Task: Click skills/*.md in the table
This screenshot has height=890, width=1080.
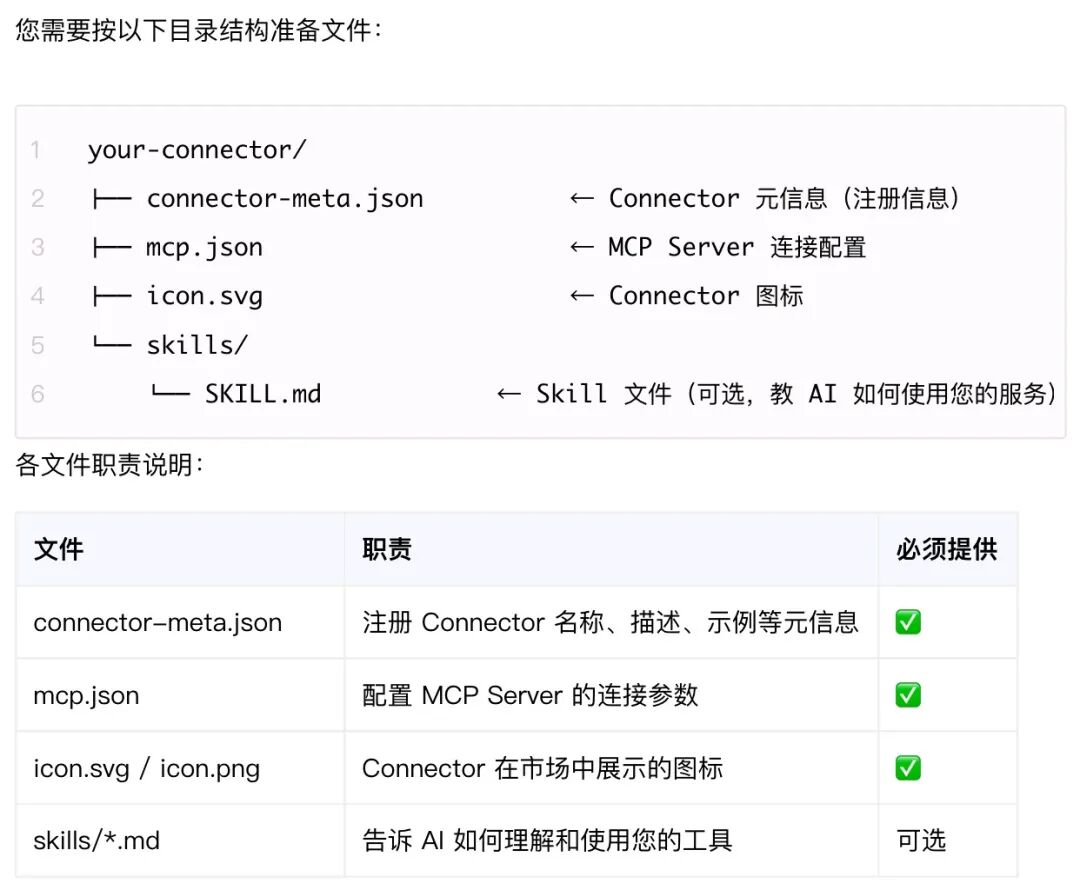Action: (x=96, y=840)
